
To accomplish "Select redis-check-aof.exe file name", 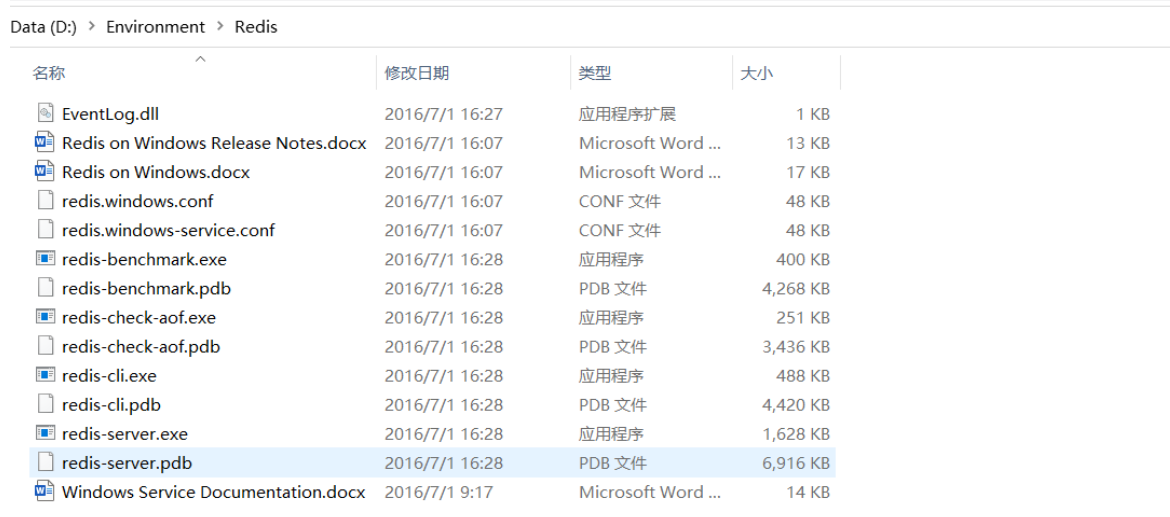I will coord(139,318).
